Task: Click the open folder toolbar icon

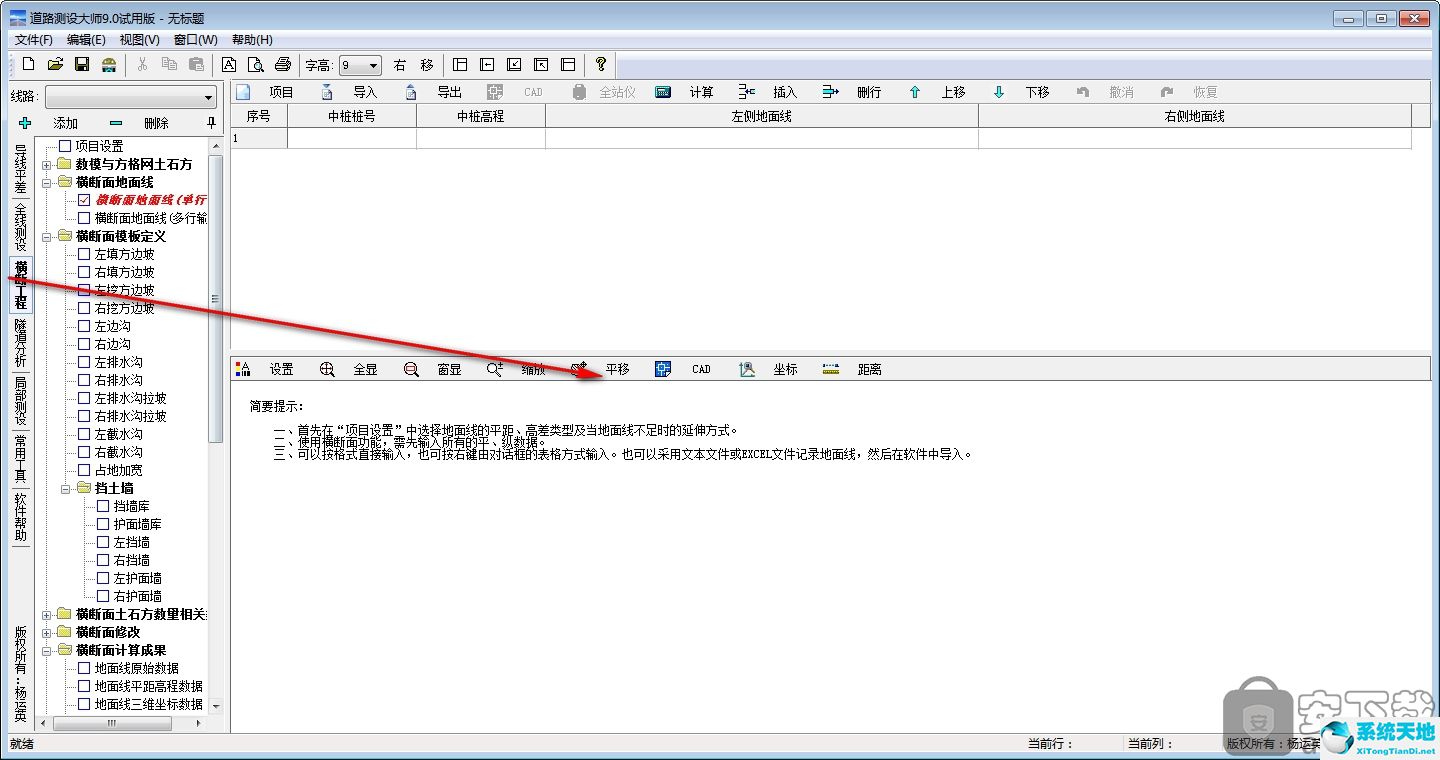Action: (55, 65)
